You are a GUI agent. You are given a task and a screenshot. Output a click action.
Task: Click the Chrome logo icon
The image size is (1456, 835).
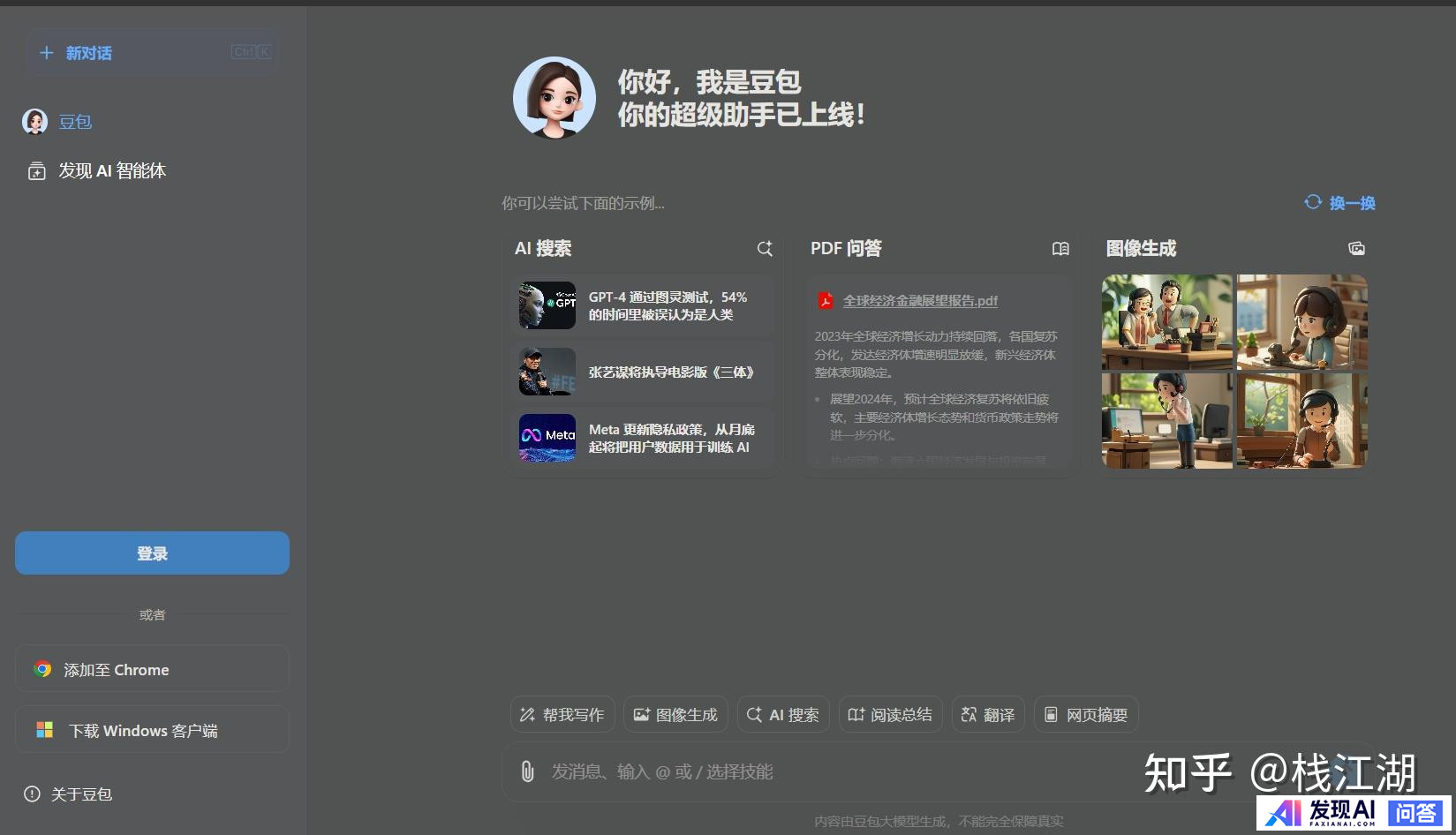(42, 669)
